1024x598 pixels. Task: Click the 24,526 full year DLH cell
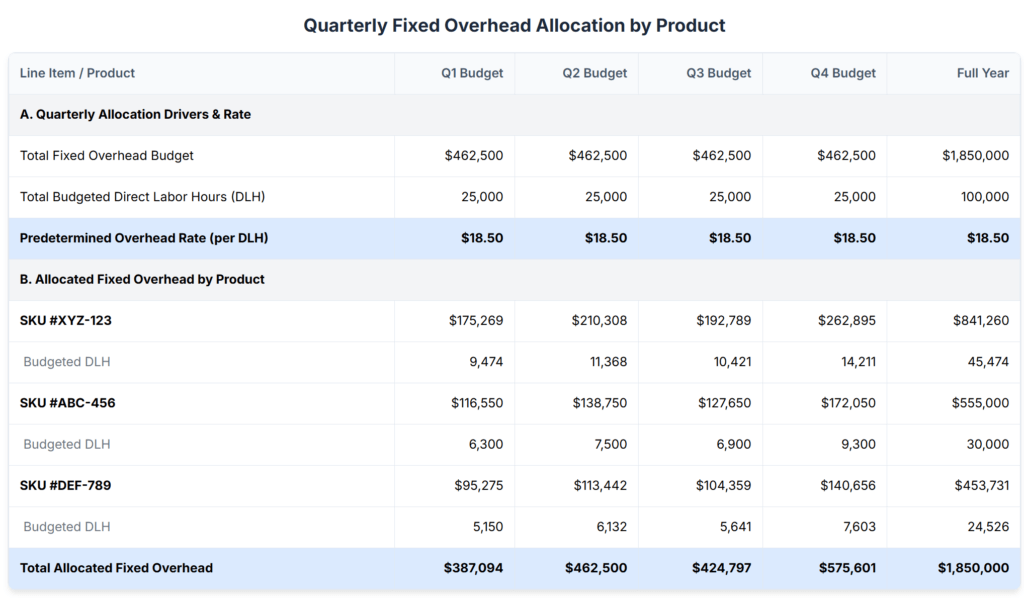coord(988,527)
